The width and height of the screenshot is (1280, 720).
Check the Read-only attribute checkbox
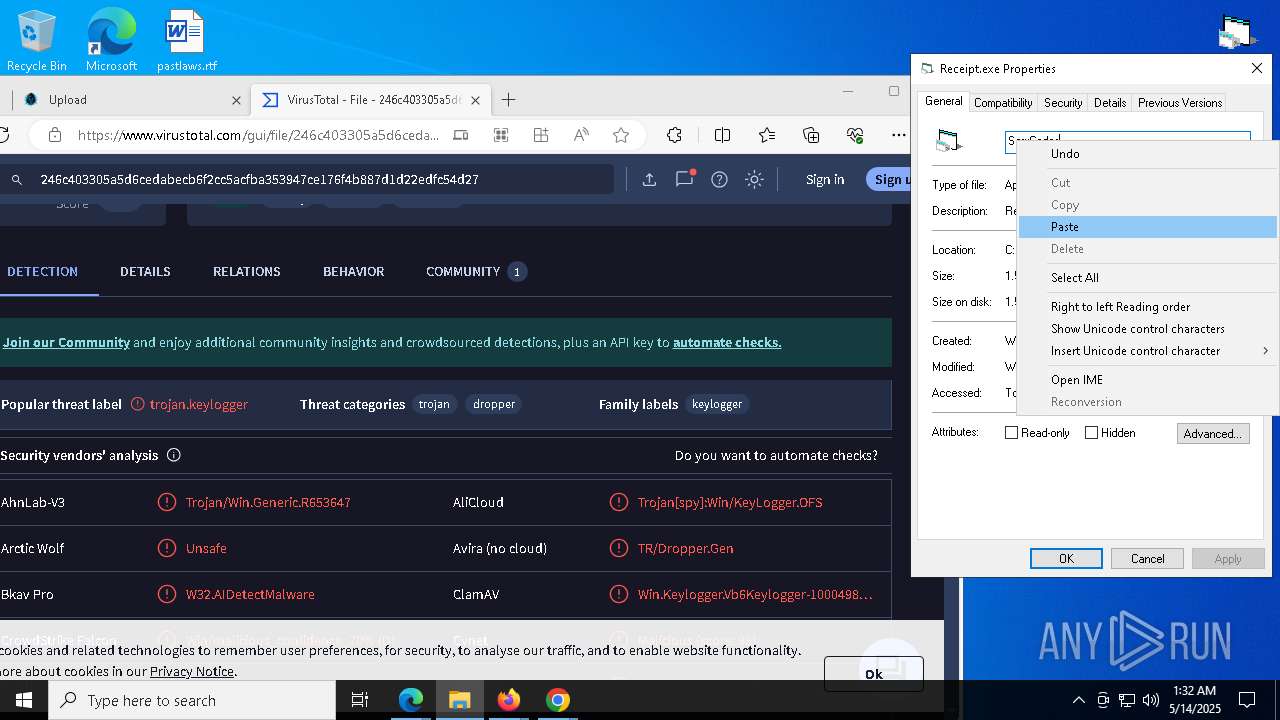[x=1011, y=433]
